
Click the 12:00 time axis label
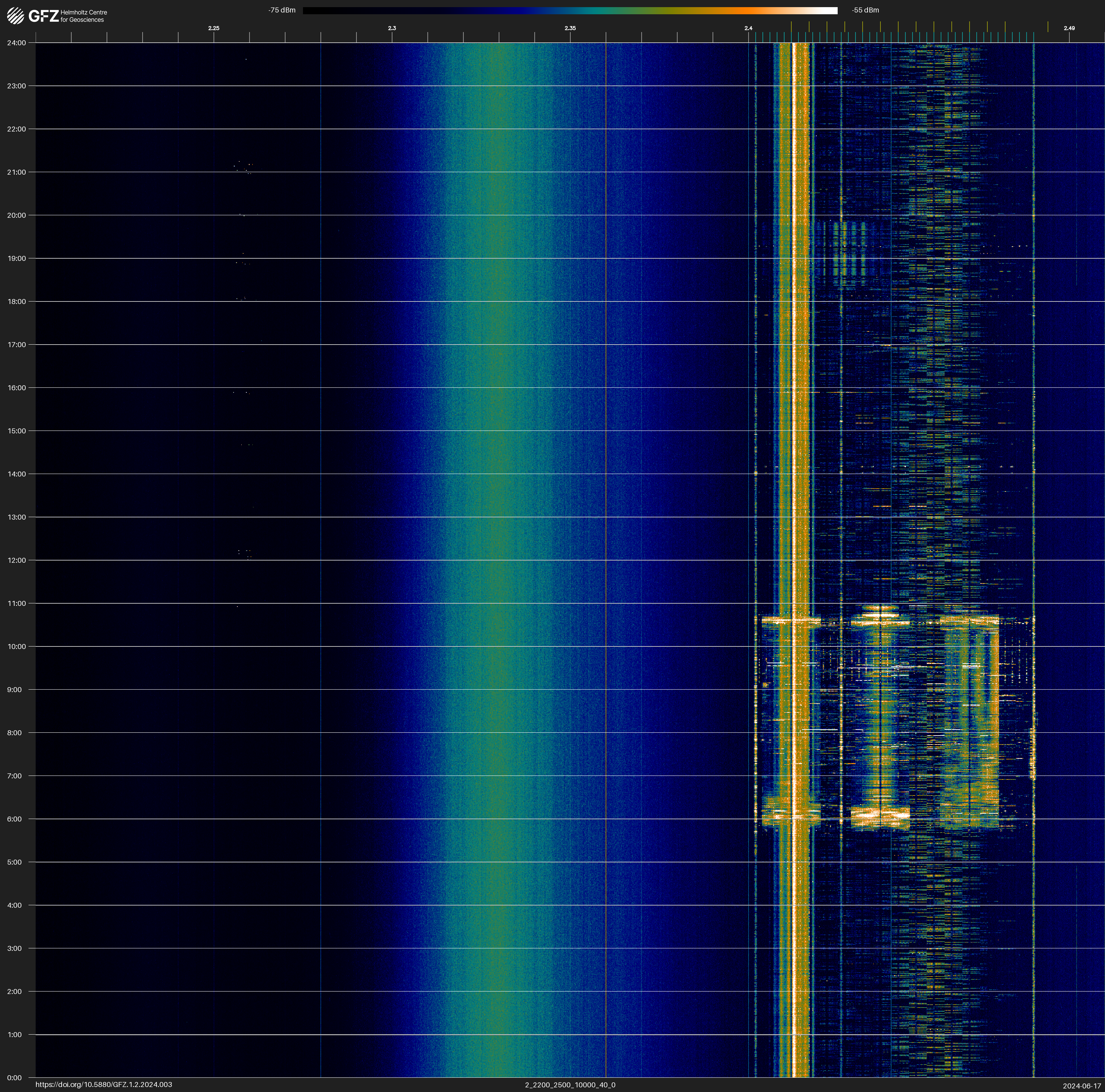click(16, 560)
